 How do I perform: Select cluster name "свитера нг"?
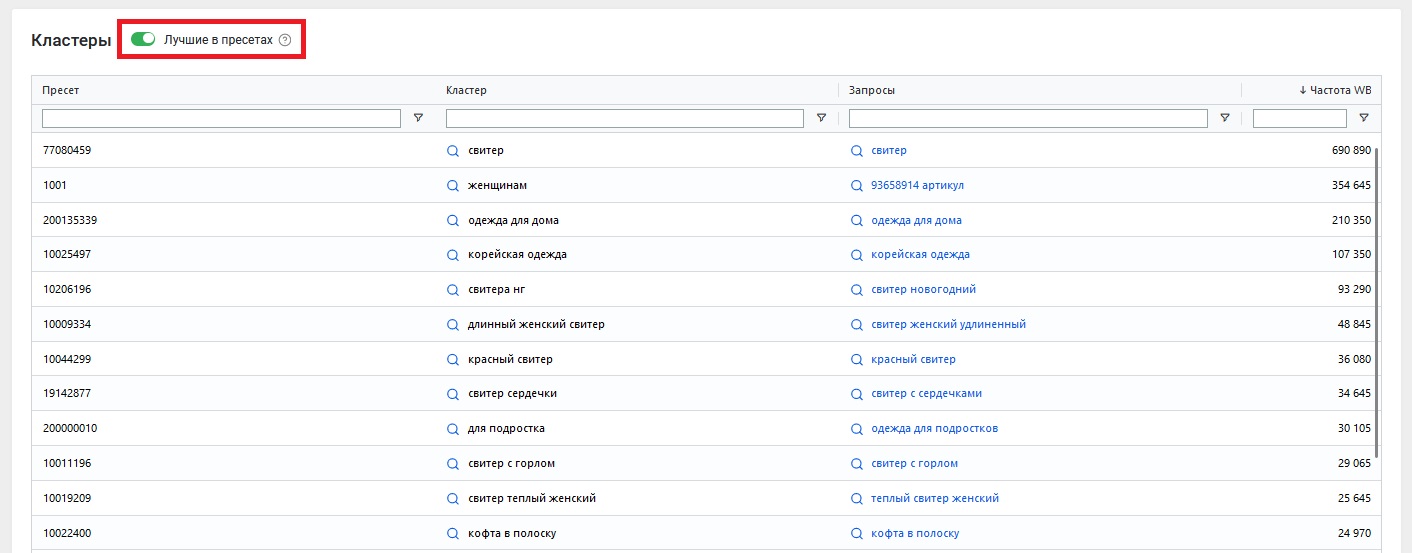(x=496, y=290)
